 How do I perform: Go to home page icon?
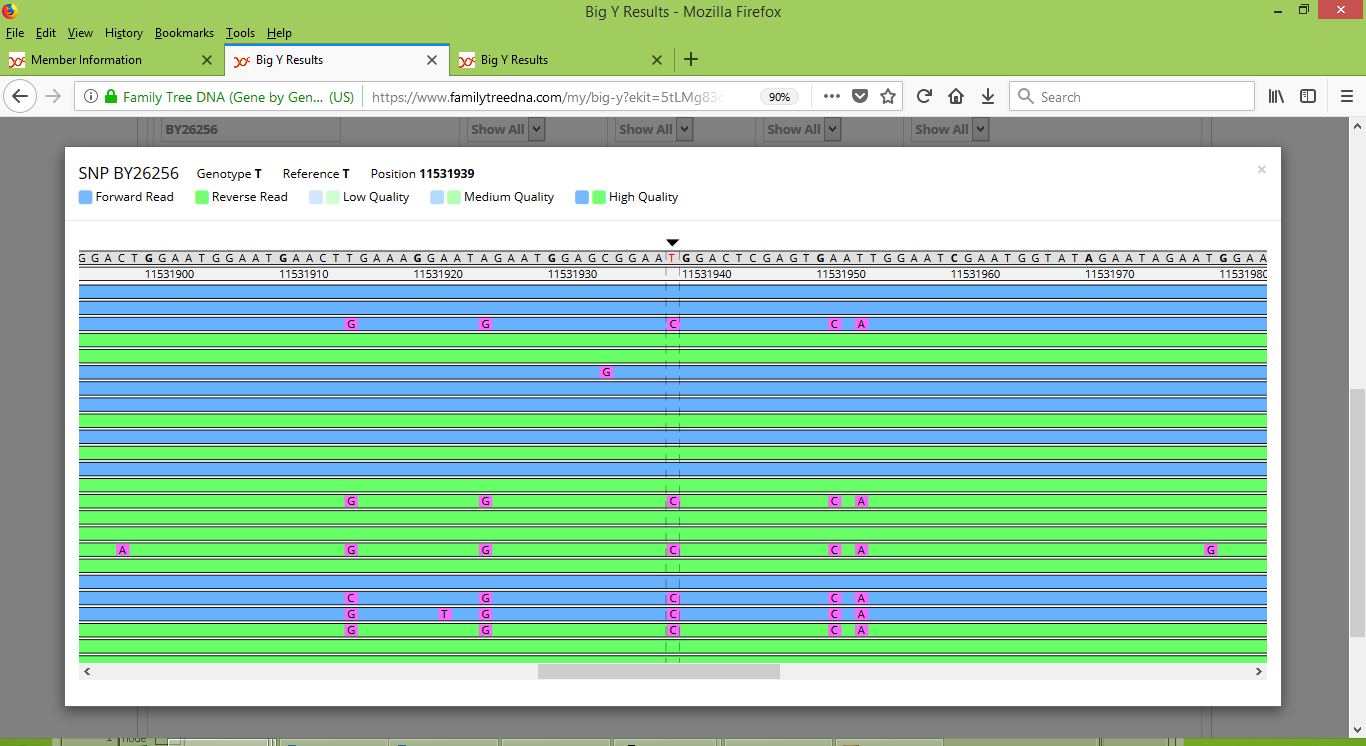pyautogui.click(x=956, y=97)
